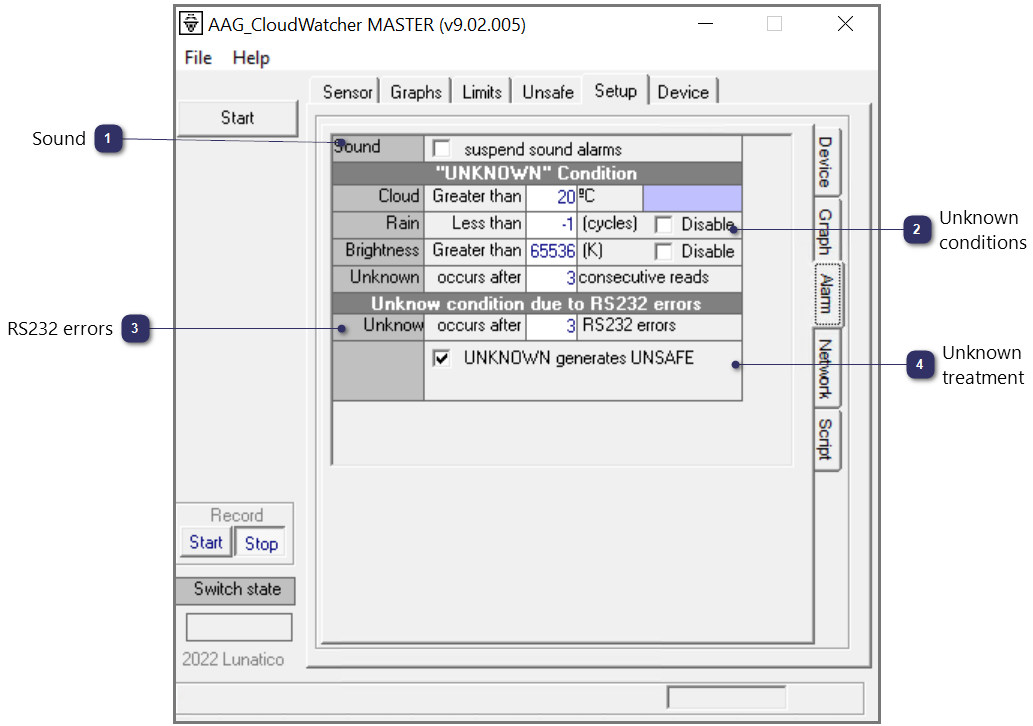
Task: Click the status box in bottom bar
Action: coord(727,698)
